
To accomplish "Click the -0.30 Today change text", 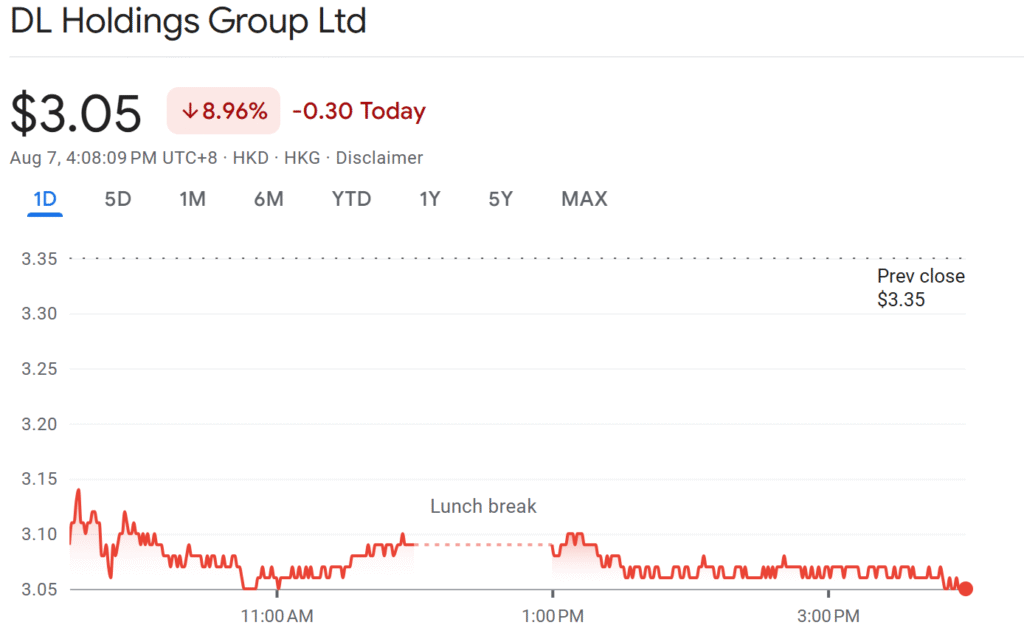I will (x=359, y=112).
